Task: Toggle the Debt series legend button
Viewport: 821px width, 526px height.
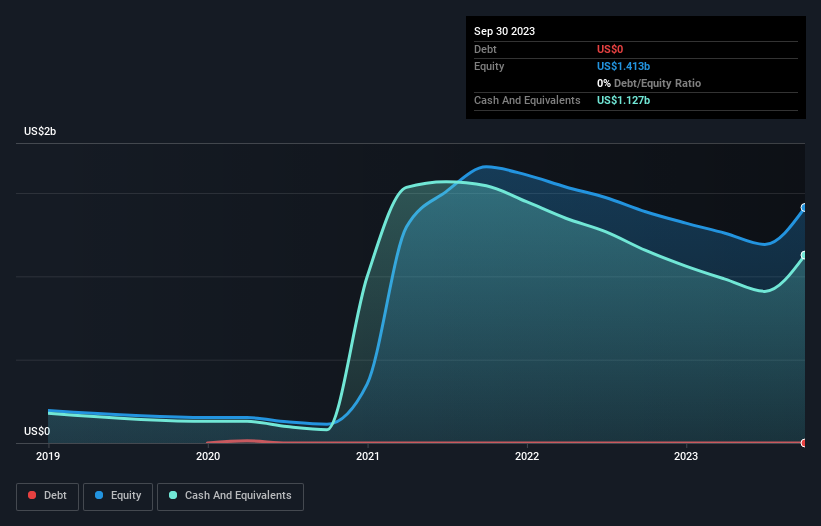Action: [48, 496]
